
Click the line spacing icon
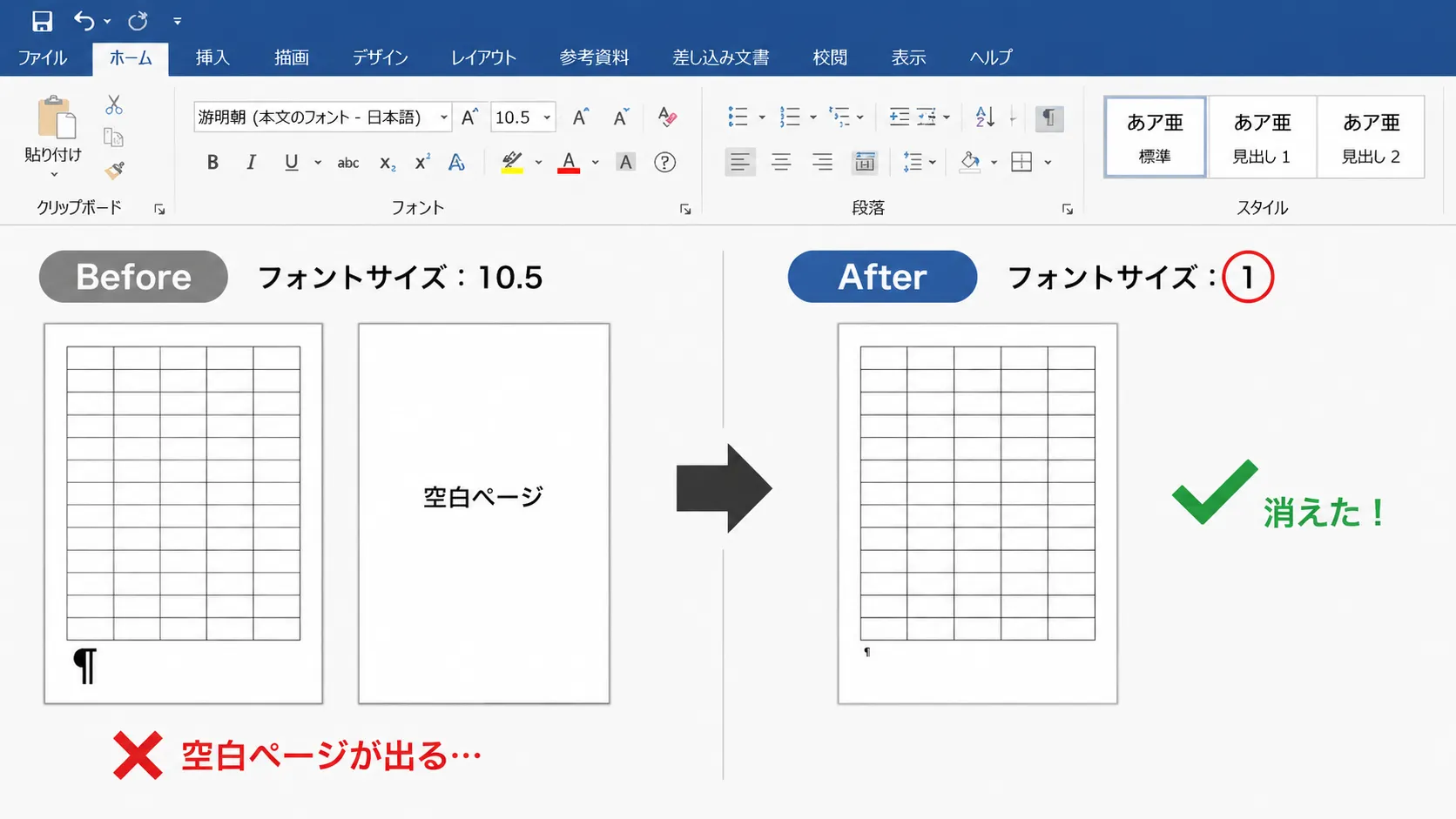(913, 162)
